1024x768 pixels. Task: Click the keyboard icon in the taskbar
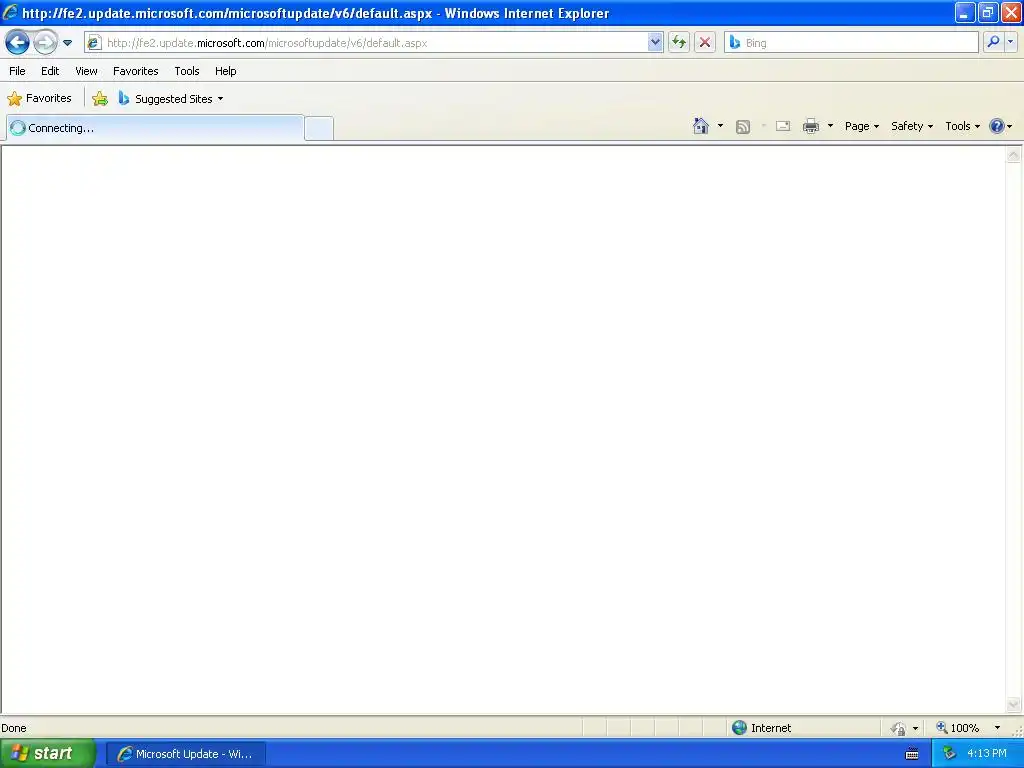point(912,754)
